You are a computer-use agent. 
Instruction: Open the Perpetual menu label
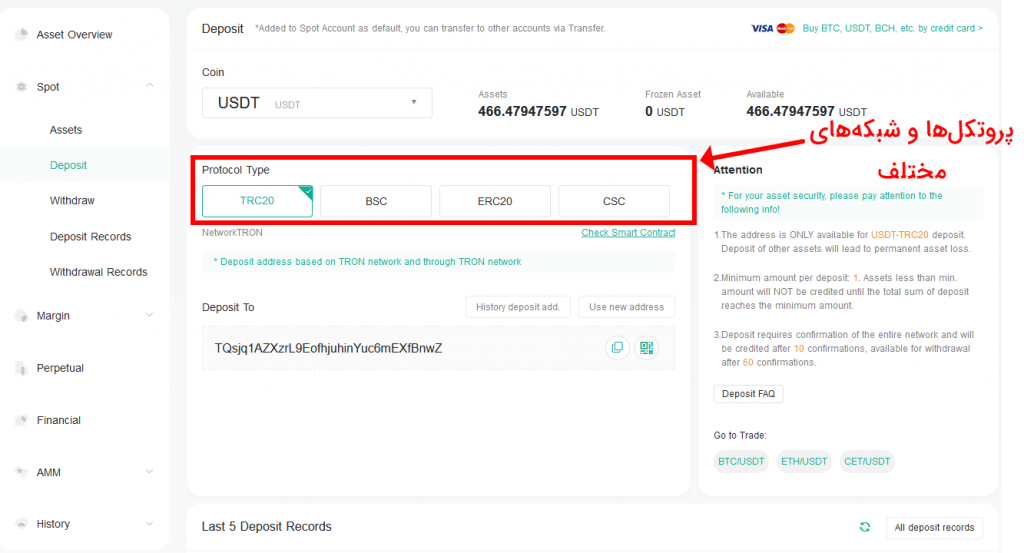point(60,368)
